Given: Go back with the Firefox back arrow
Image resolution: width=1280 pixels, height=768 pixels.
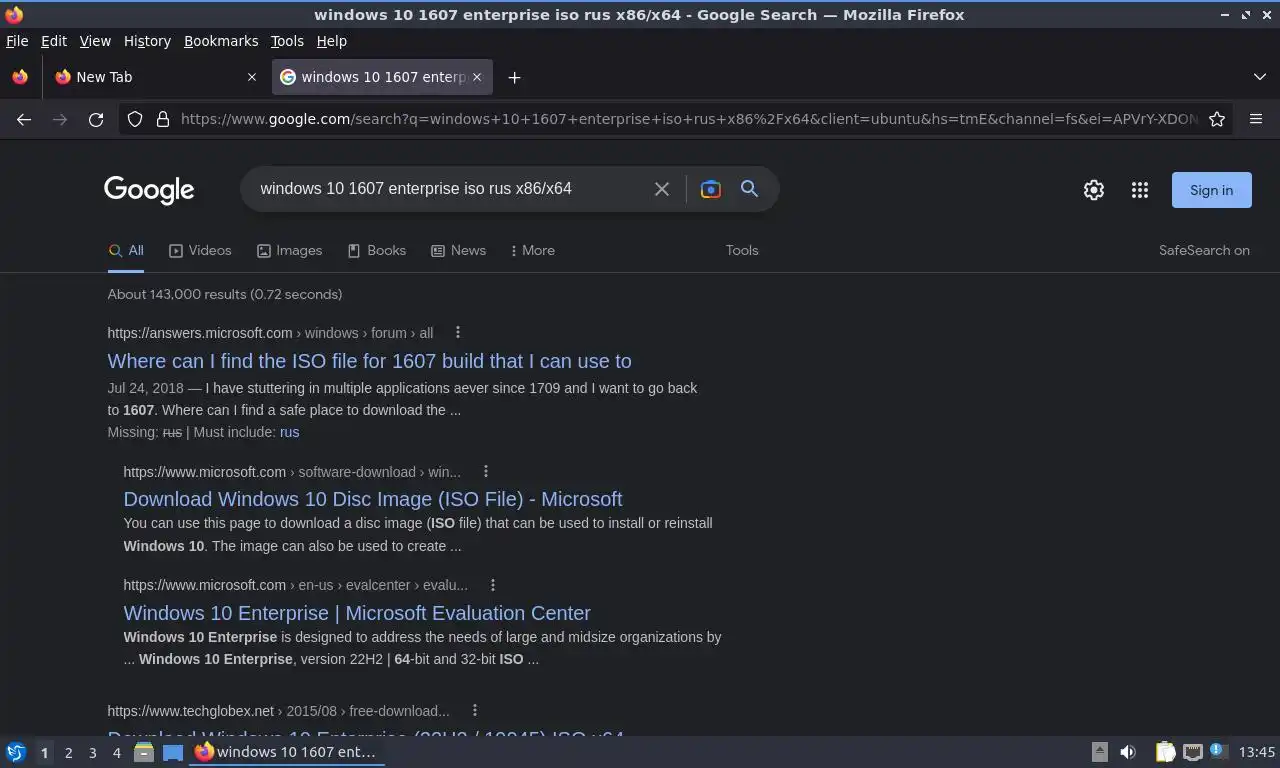Looking at the screenshot, I should (x=24, y=119).
